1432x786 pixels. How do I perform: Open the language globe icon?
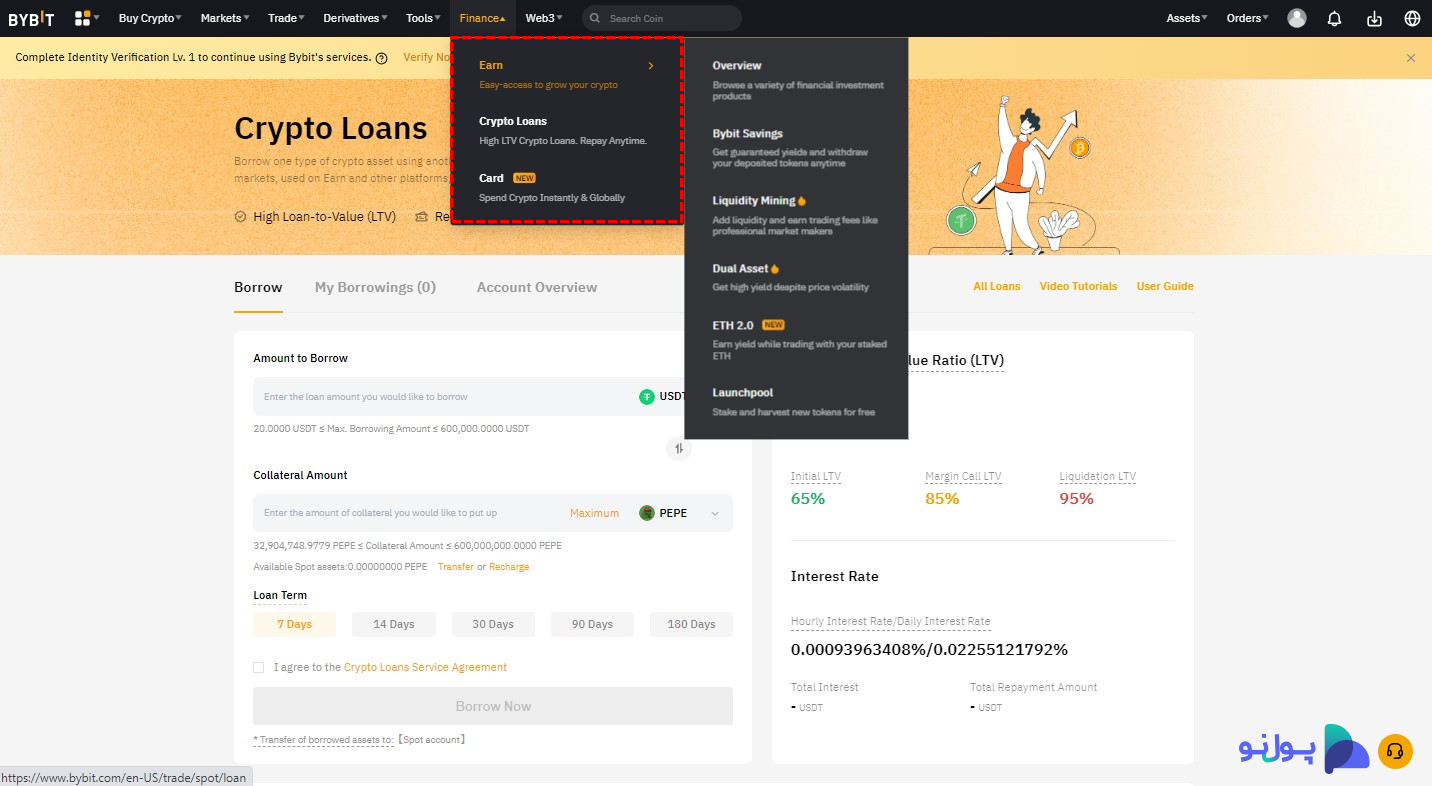pyautogui.click(x=1412, y=18)
